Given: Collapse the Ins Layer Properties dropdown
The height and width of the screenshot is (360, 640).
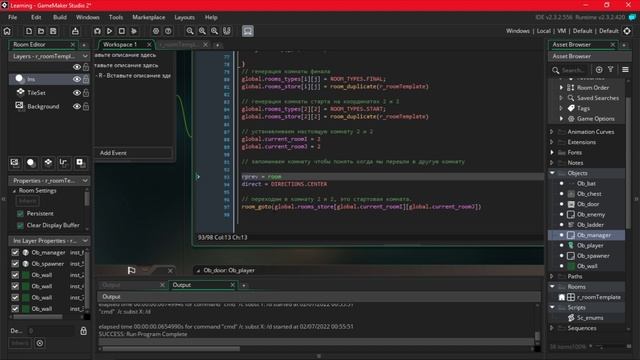Looking at the screenshot, I should pyautogui.click(x=85, y=241).
